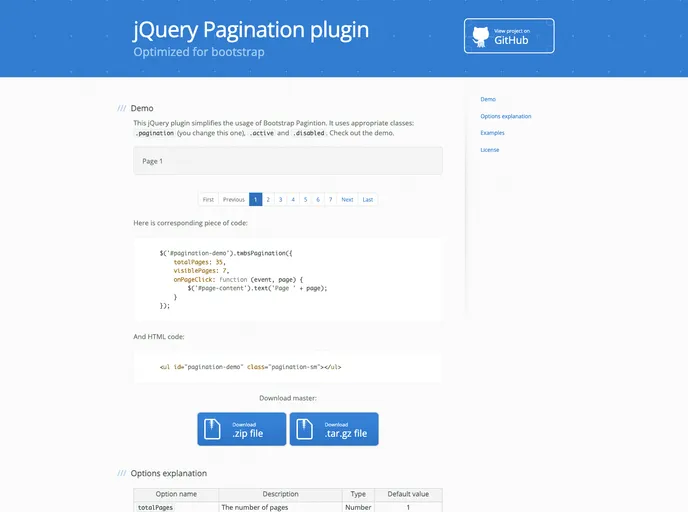Open the Demo sidebar link
688x512 pixels.
coord(488,99)
